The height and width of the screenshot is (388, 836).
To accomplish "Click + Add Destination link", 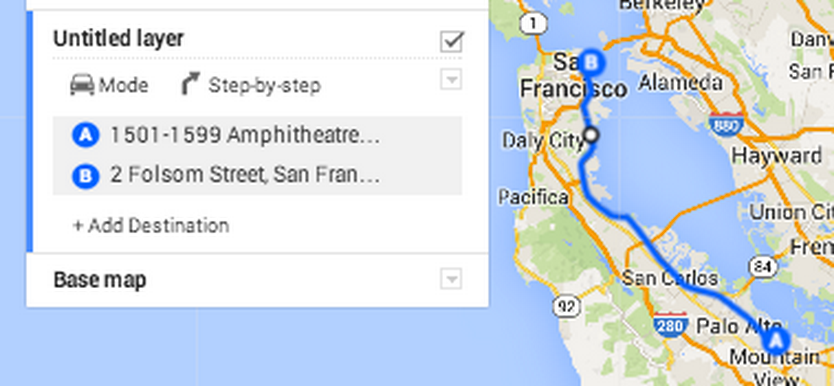I will [x=151, y=225].
